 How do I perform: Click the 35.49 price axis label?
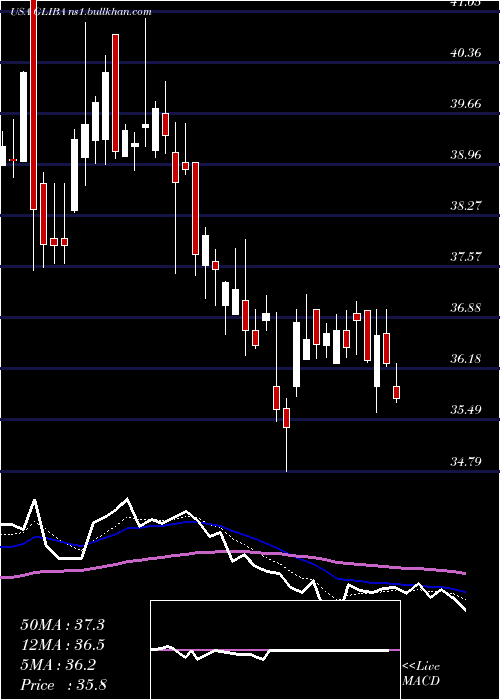click(x=466, y=410)
